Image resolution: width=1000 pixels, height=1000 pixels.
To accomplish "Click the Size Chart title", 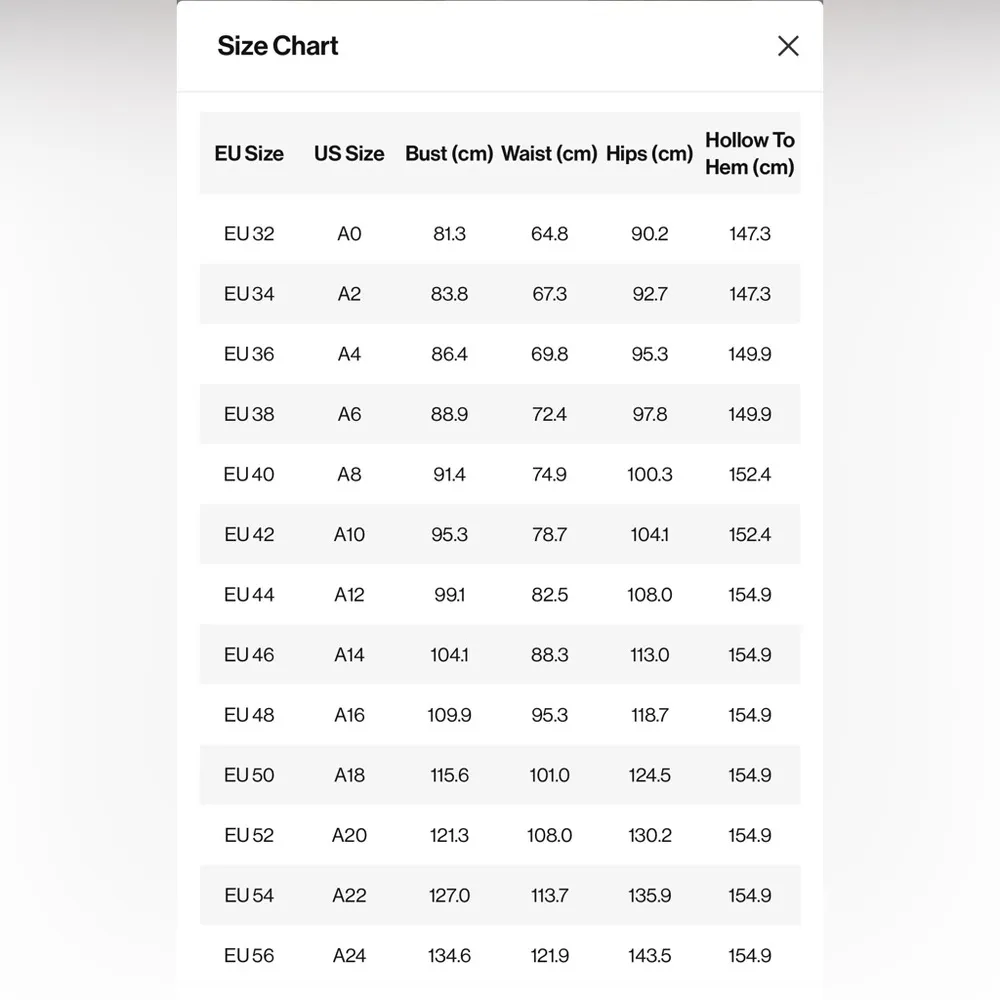I will click(278, 46).
